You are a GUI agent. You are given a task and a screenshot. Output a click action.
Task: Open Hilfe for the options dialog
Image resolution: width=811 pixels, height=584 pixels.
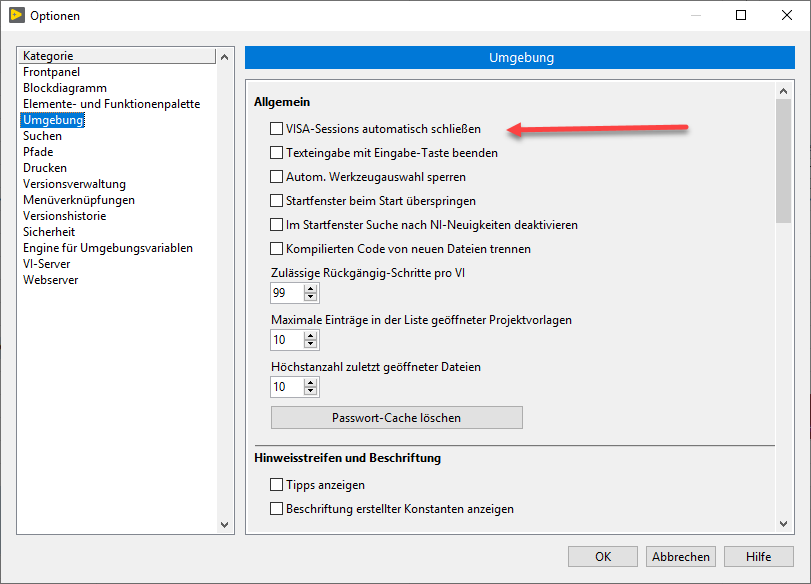click(x=759, y=557)
